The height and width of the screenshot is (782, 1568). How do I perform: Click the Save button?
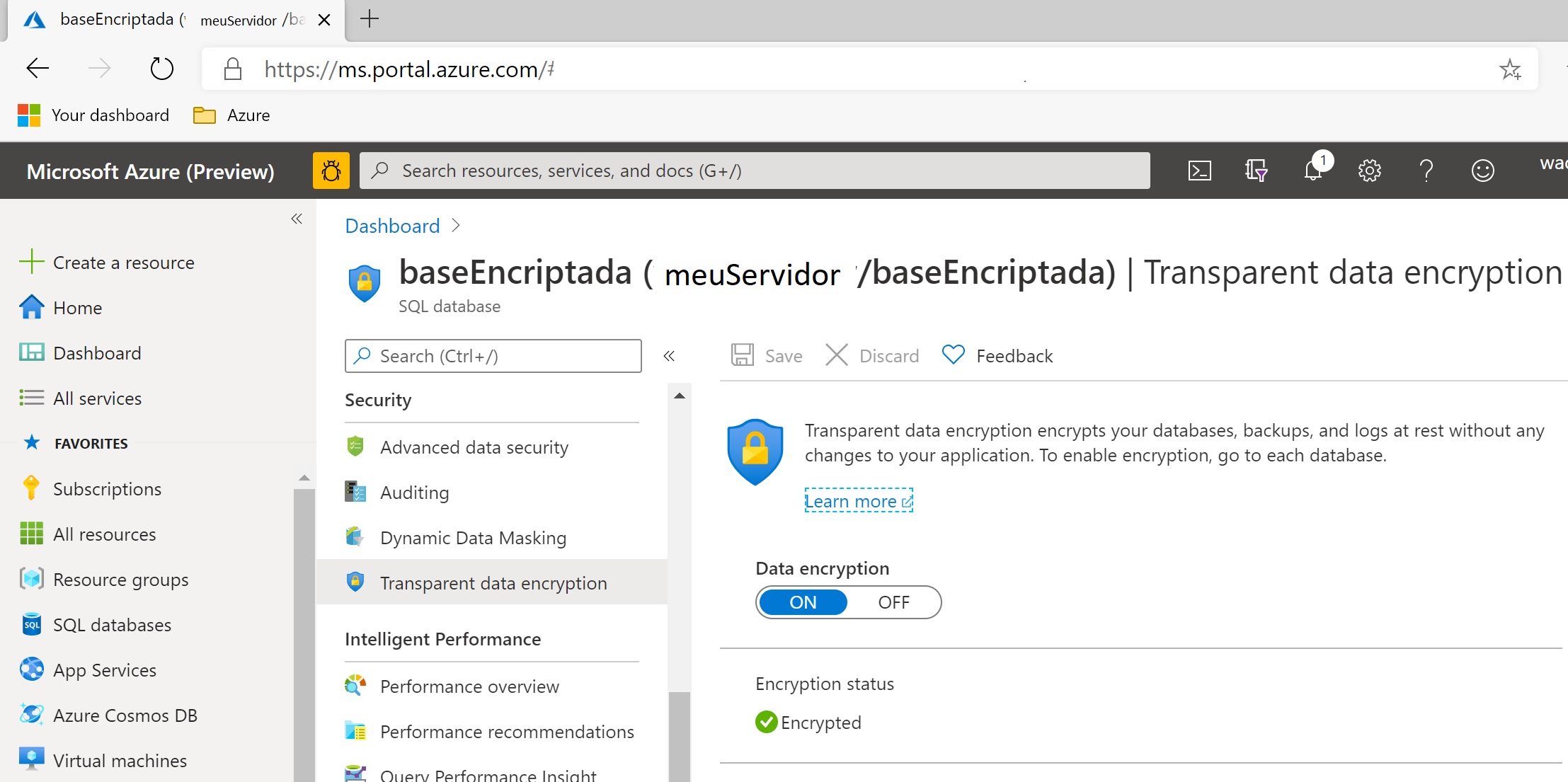pos(767,355)
